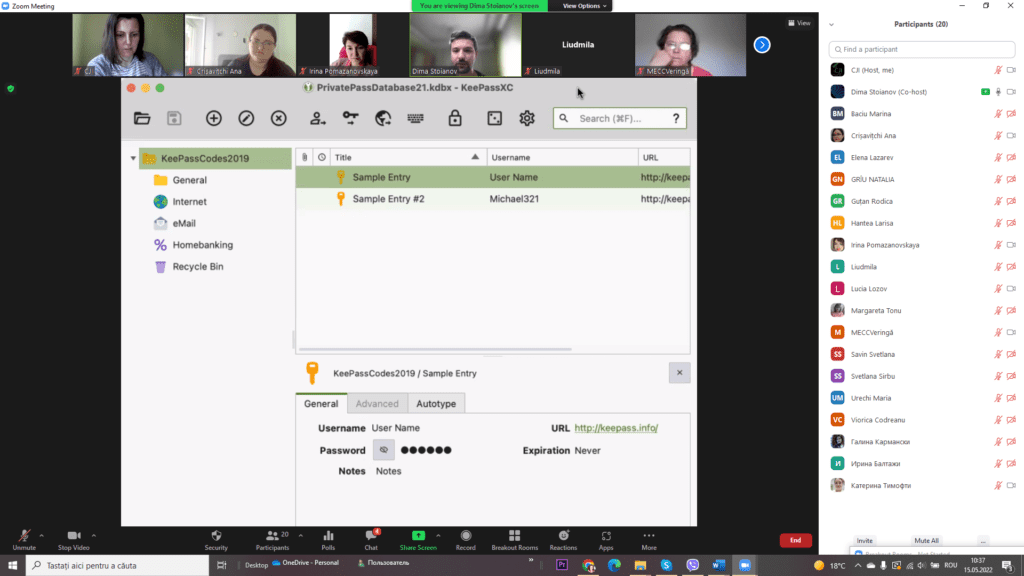Switch to the Autotype tab
The width and height of the screenshot is (1024, 576).
(435, 404)
